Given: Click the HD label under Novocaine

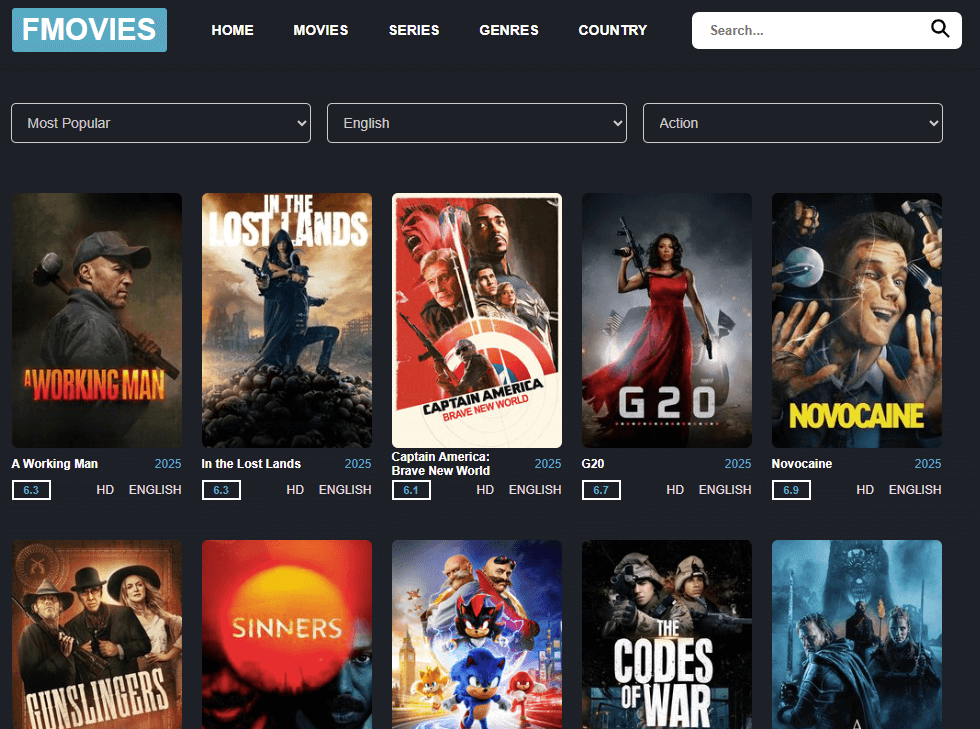Looking at the screenshot, I should pos(865,490).
